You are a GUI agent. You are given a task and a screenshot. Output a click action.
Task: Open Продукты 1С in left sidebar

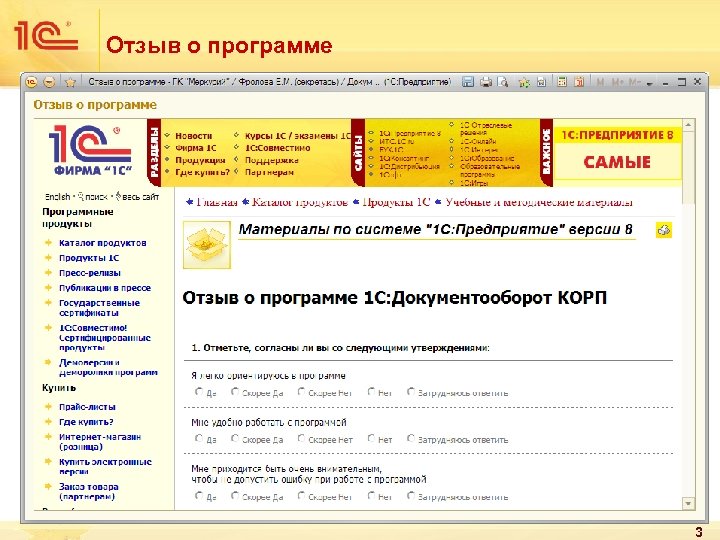(89, 258)
